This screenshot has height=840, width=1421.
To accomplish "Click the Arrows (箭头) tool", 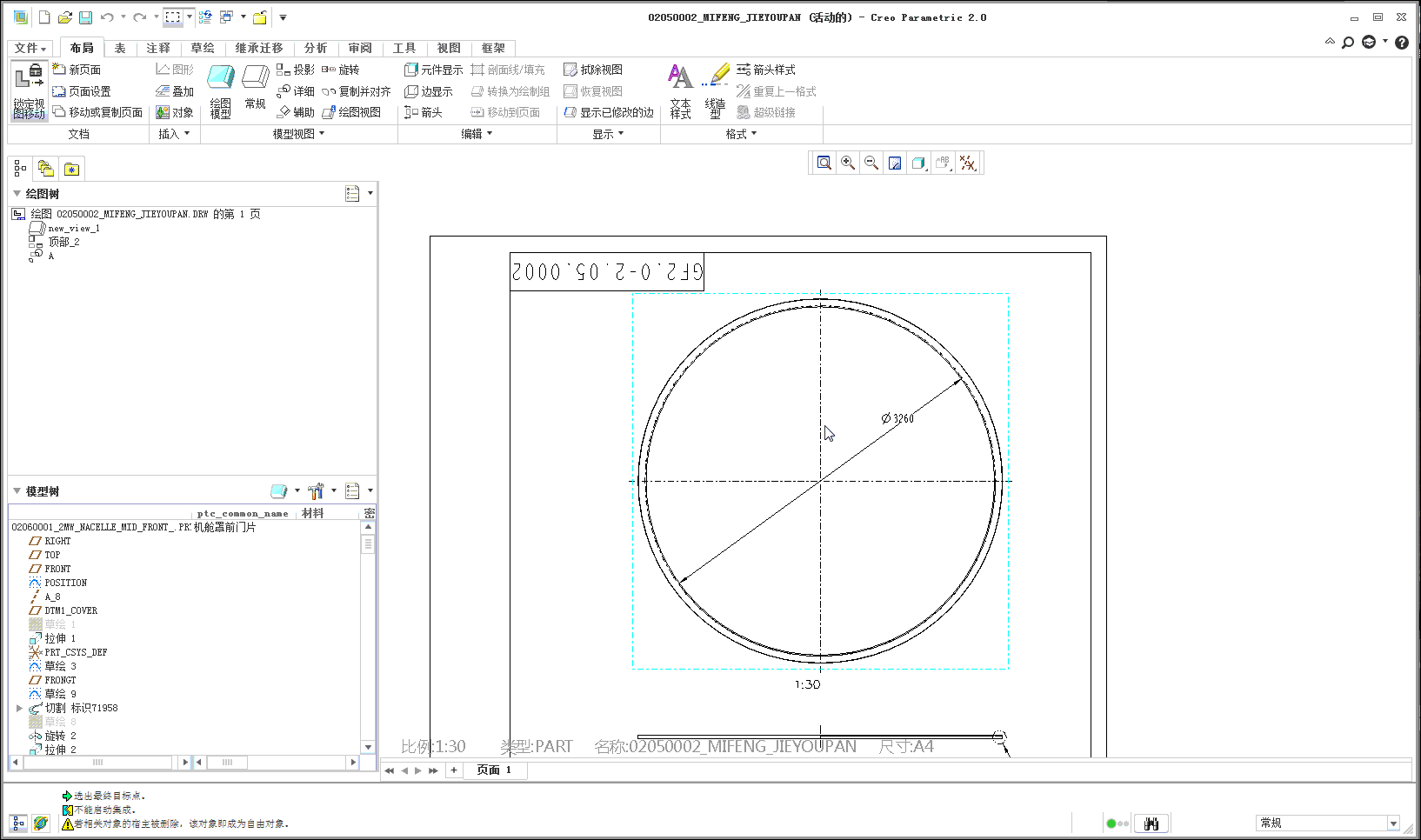I will [424, 112].
